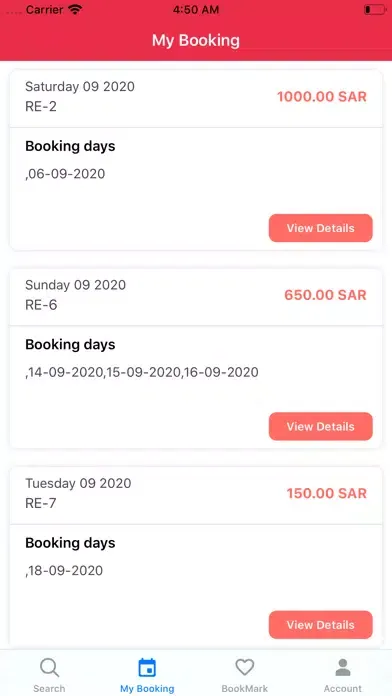Click View Details for RE-2 booking
The image size is (392, 696).
(321, 228)
